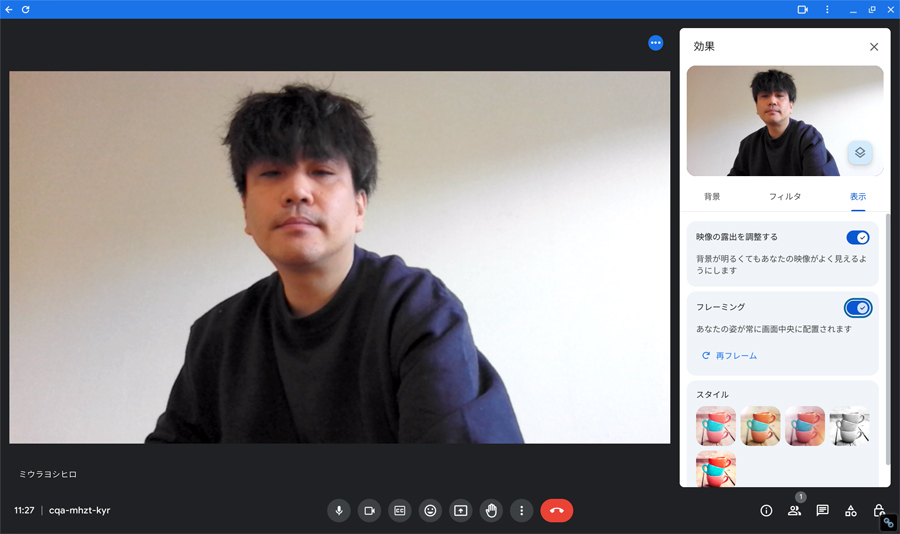Turn off the camera button
The image size is (900, 534).
click(369, 510)
